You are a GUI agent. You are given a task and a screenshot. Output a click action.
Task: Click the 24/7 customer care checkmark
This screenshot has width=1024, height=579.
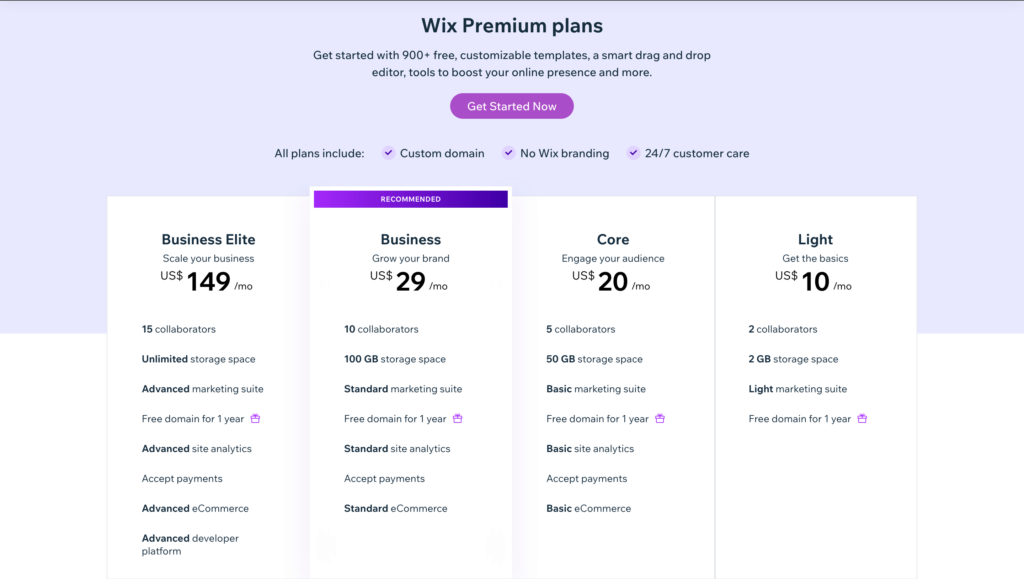click(633, 153)
